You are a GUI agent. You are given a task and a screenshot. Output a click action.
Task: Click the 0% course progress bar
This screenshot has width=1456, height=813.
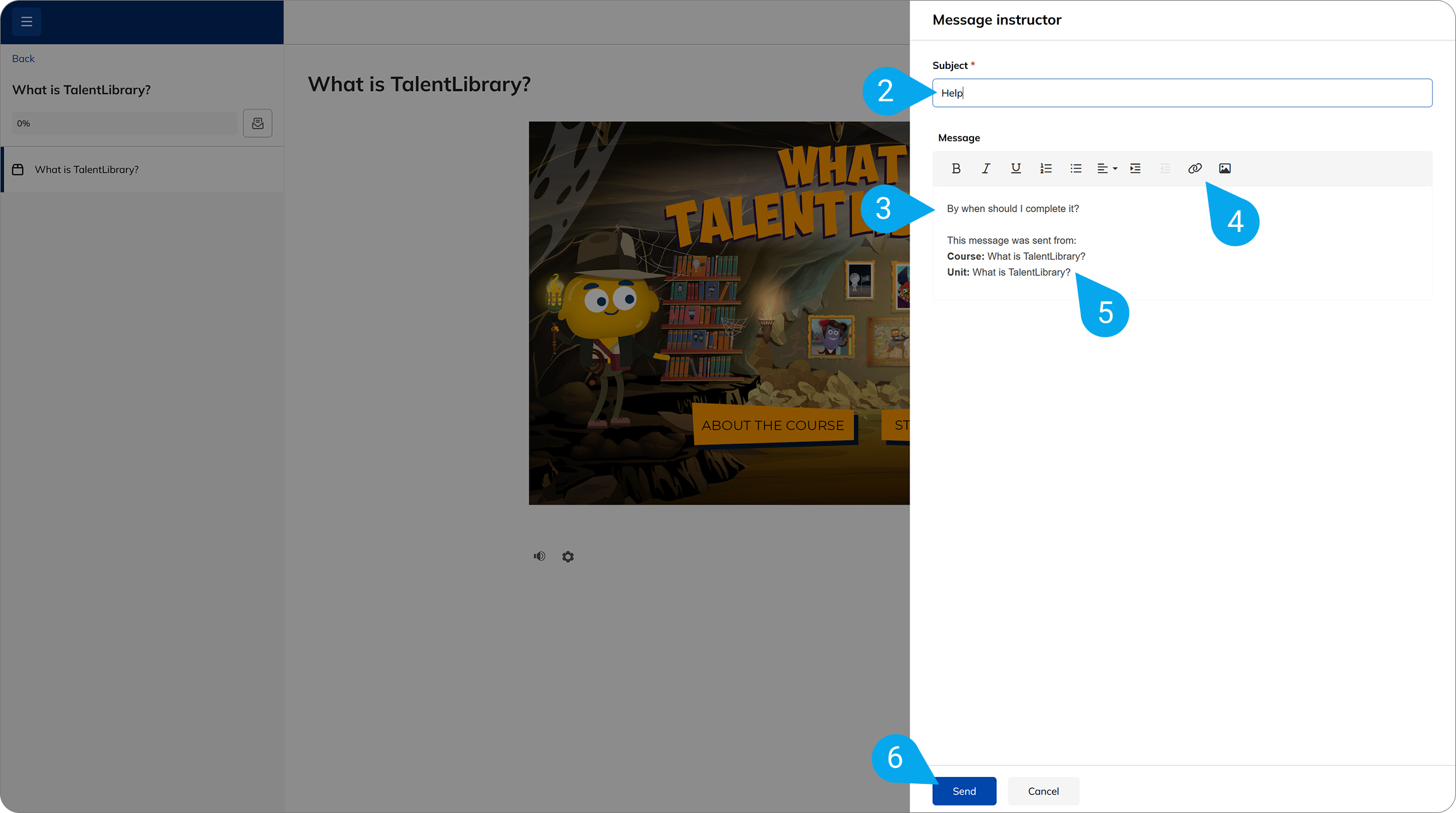click(124, 123)
